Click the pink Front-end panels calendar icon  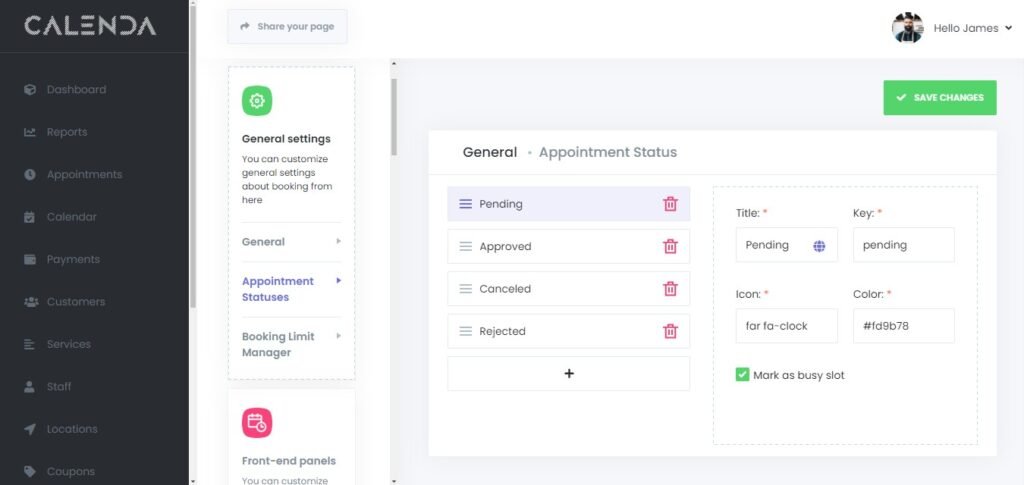(257, 423)
